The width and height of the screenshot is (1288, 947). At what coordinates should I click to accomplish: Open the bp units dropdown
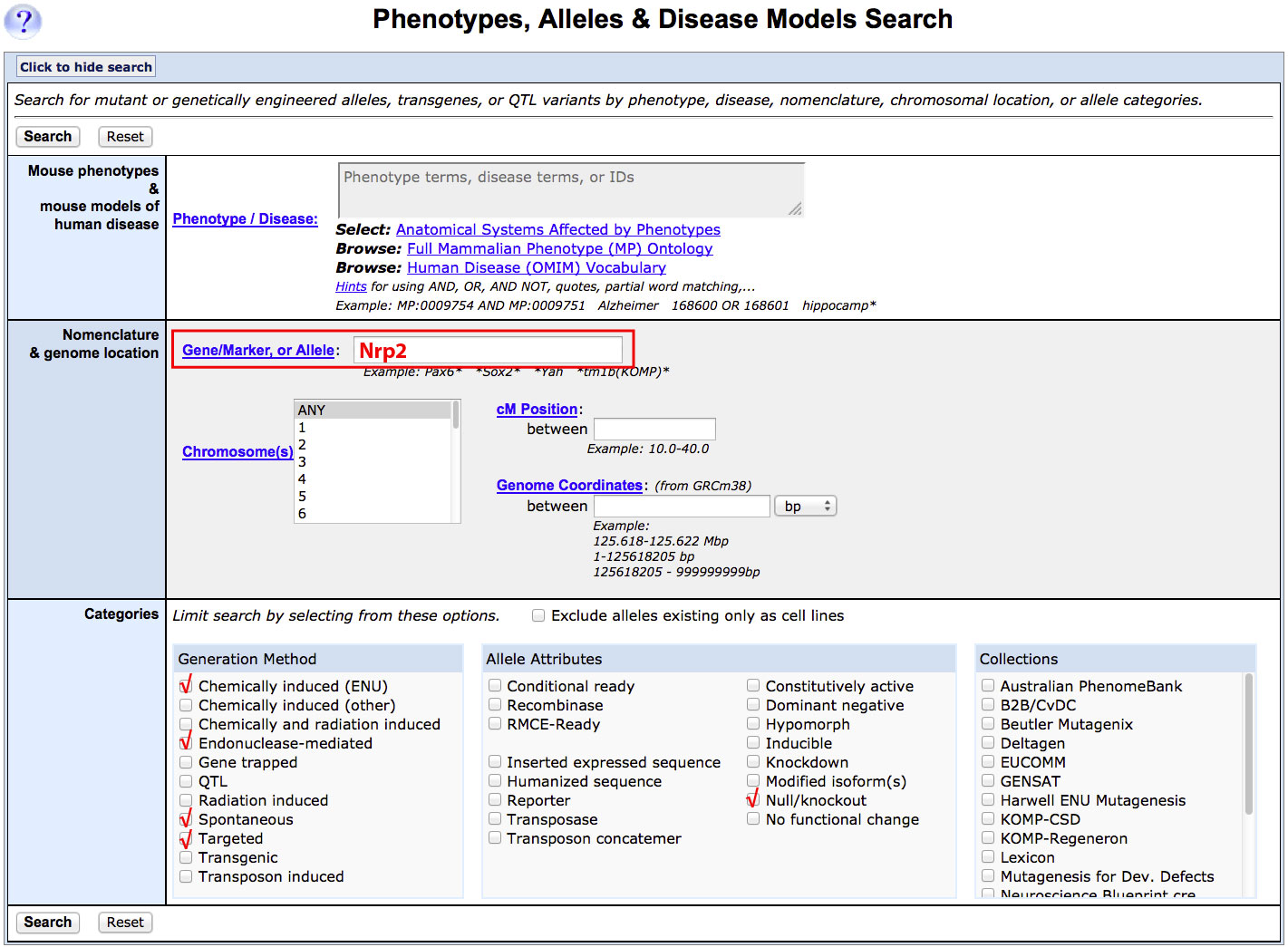pos(806,507)
